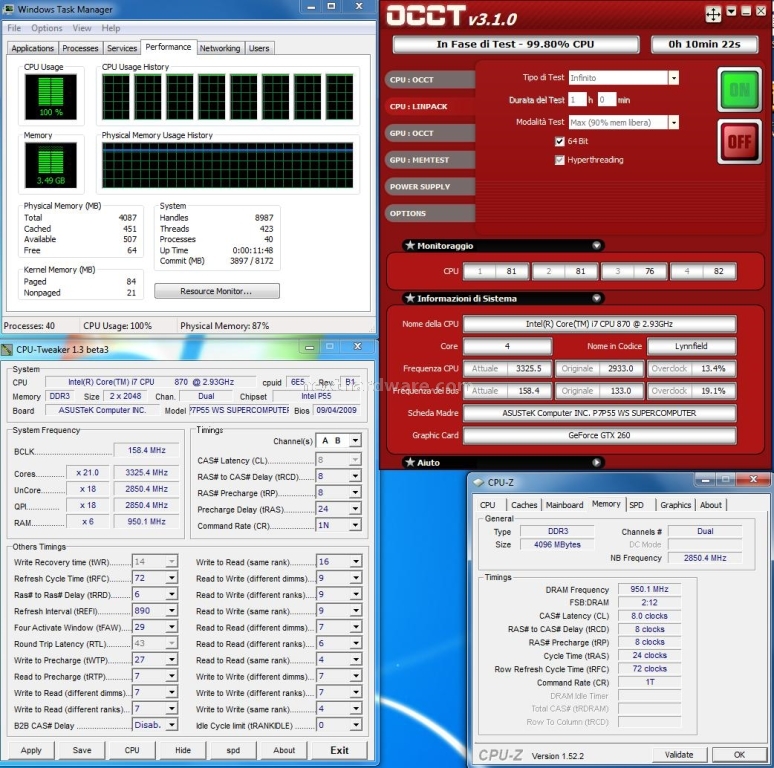Image resolution: width=774 pixels, height=768 pixels.
Task: Open the RAS# Precharge (tRP) dropdown
Action: [355, 493]
